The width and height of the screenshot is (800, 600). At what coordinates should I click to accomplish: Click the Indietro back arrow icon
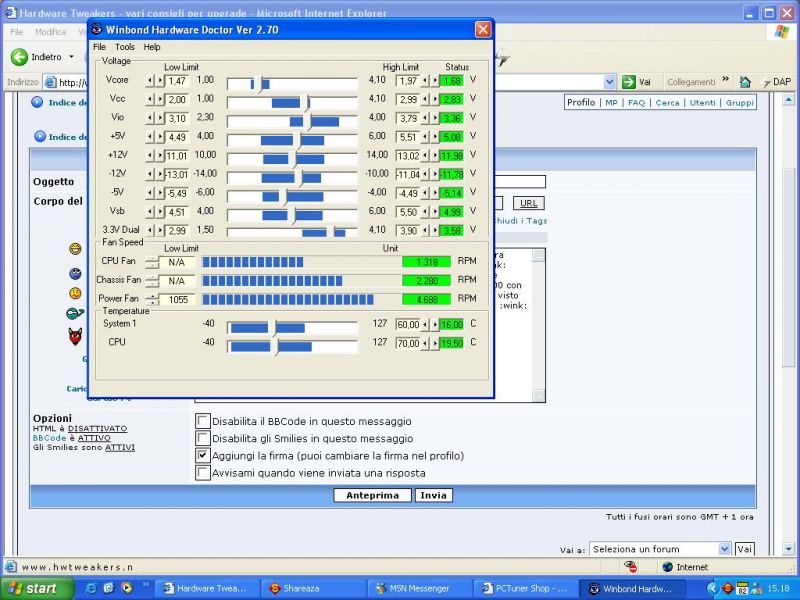(x=19, y=57)
